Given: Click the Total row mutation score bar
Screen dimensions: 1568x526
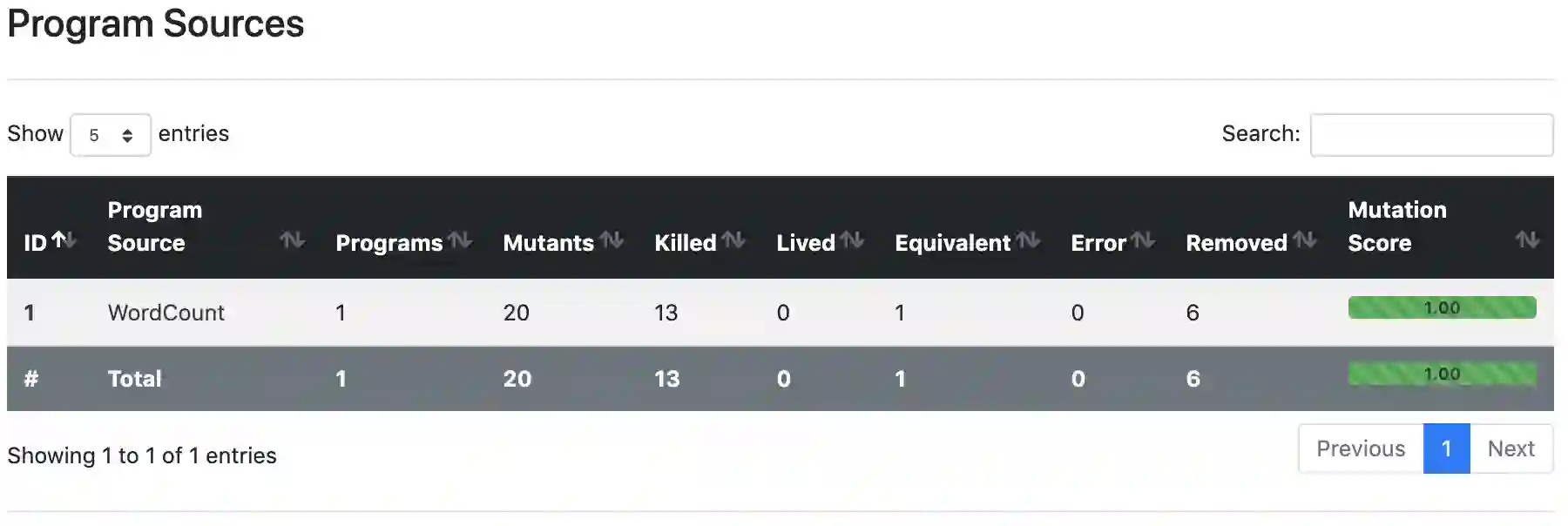Looking at the screenshot, I should (x=1442, y=374).
